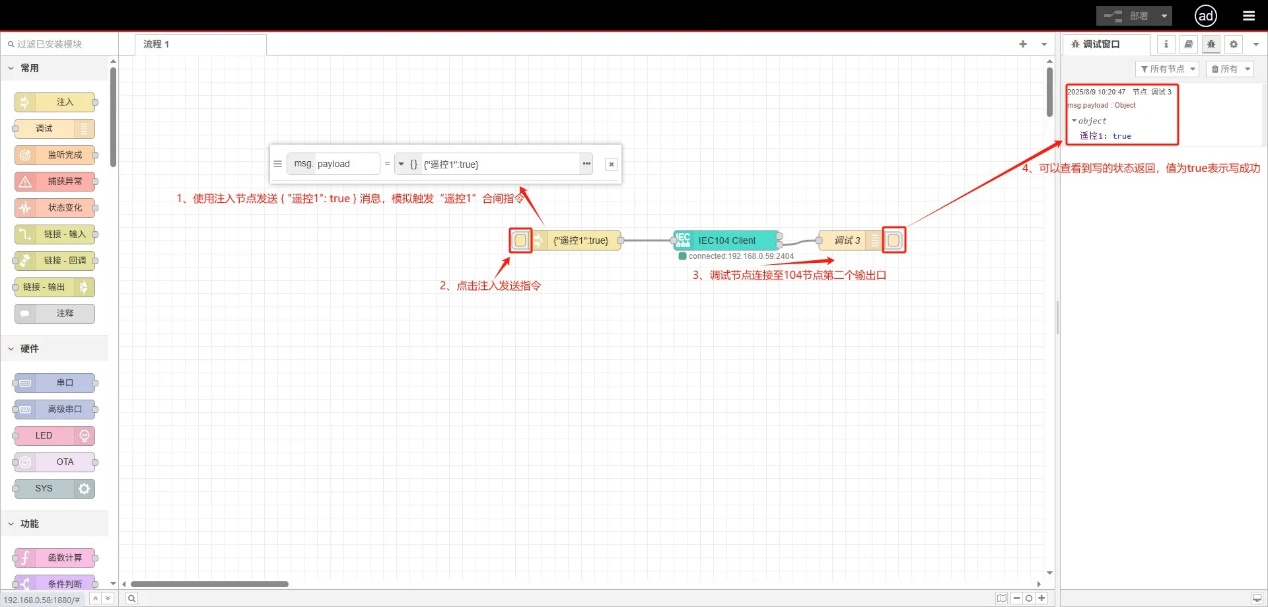This screenshot has height=607, width=1268.
Task: Open the help book sidebar icon
Action: [1188, 44]
